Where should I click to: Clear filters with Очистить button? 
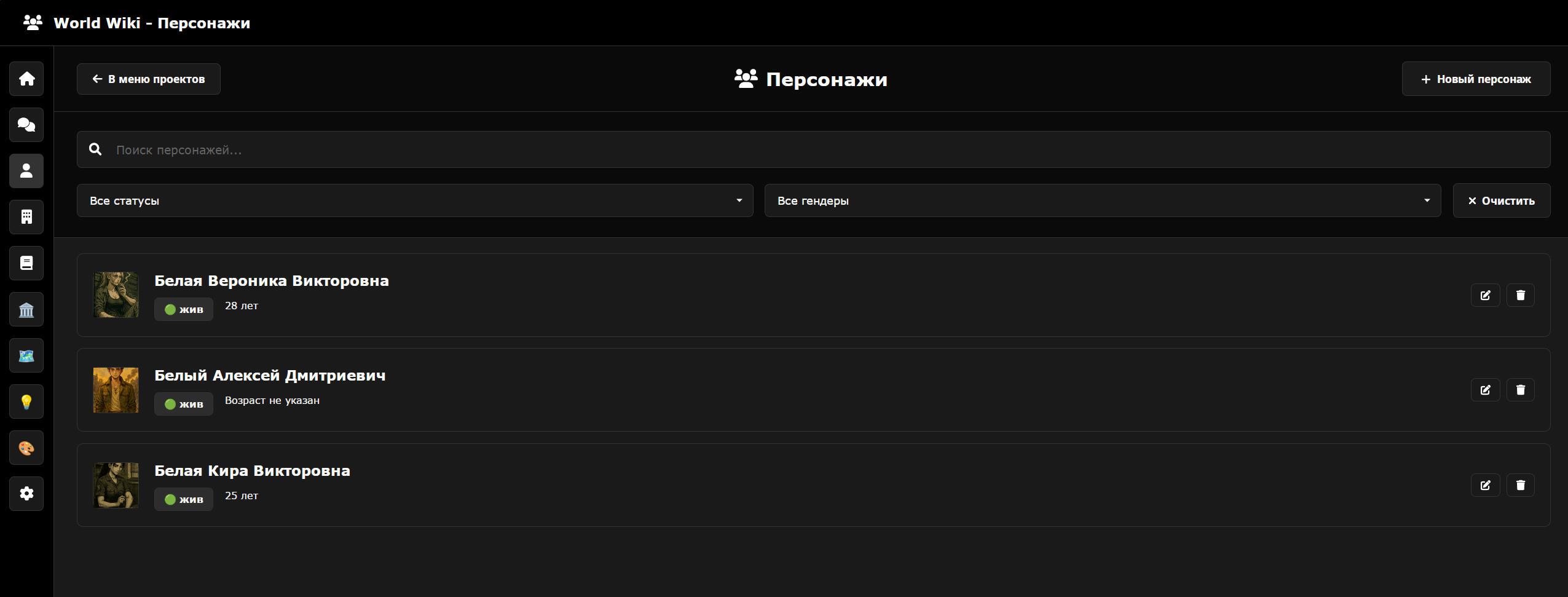point(1501,200)
